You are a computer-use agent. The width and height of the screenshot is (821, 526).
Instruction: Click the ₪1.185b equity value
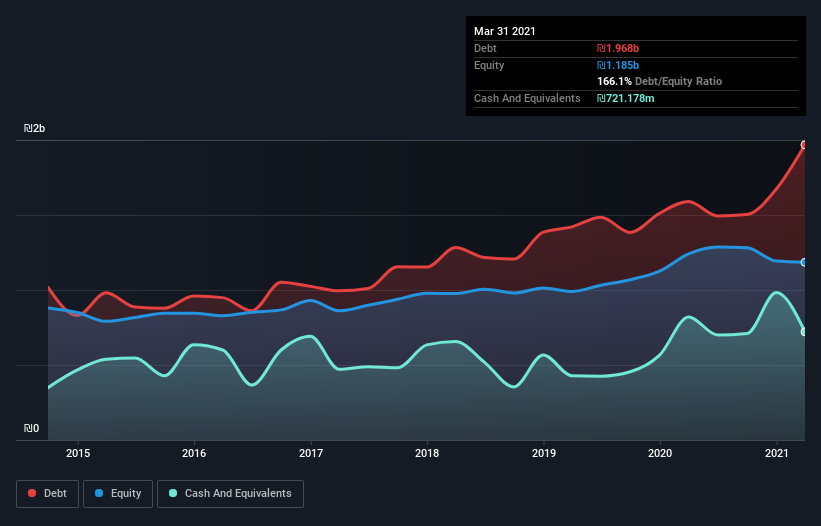tap(618, 65)
